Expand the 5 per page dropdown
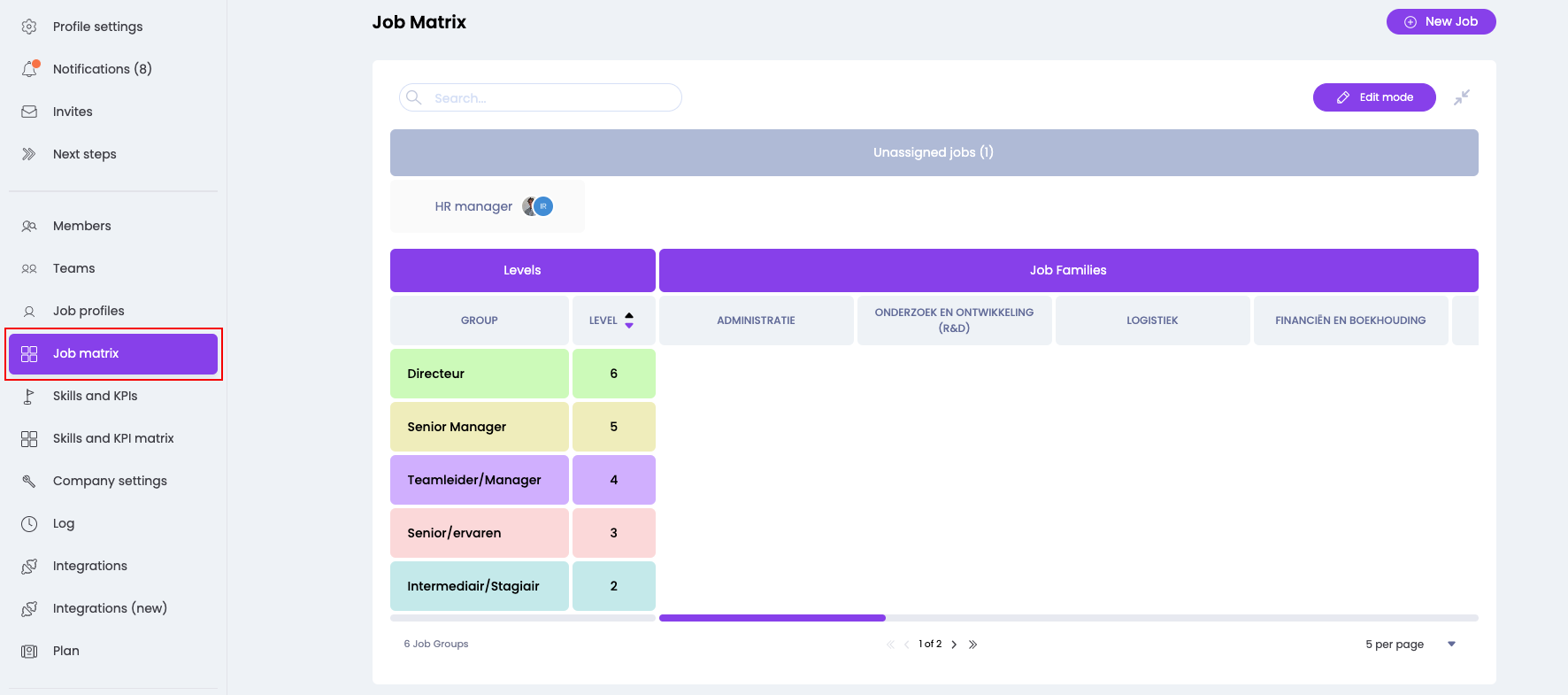 1450,644
